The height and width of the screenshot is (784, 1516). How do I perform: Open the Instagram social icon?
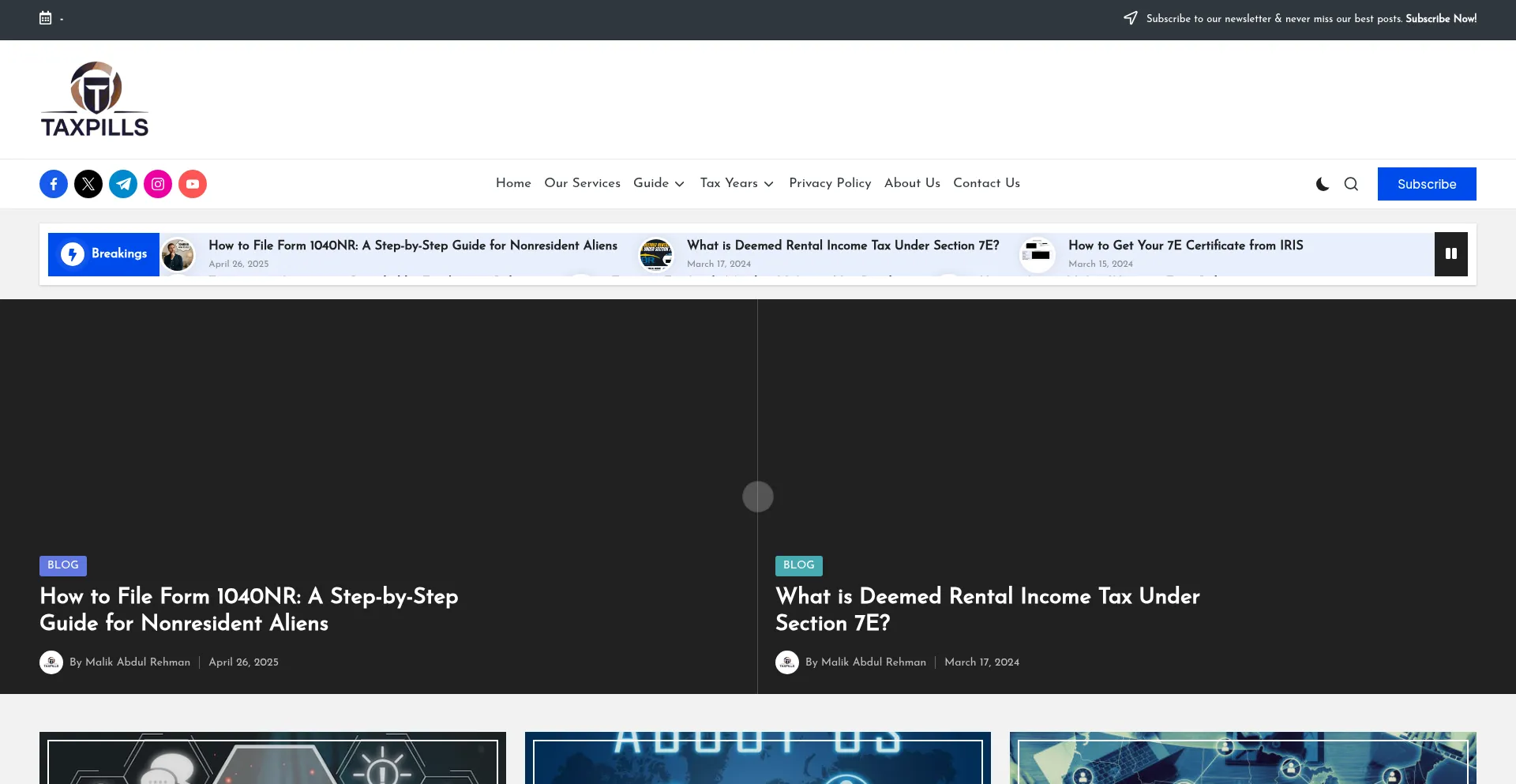(158, 184)
